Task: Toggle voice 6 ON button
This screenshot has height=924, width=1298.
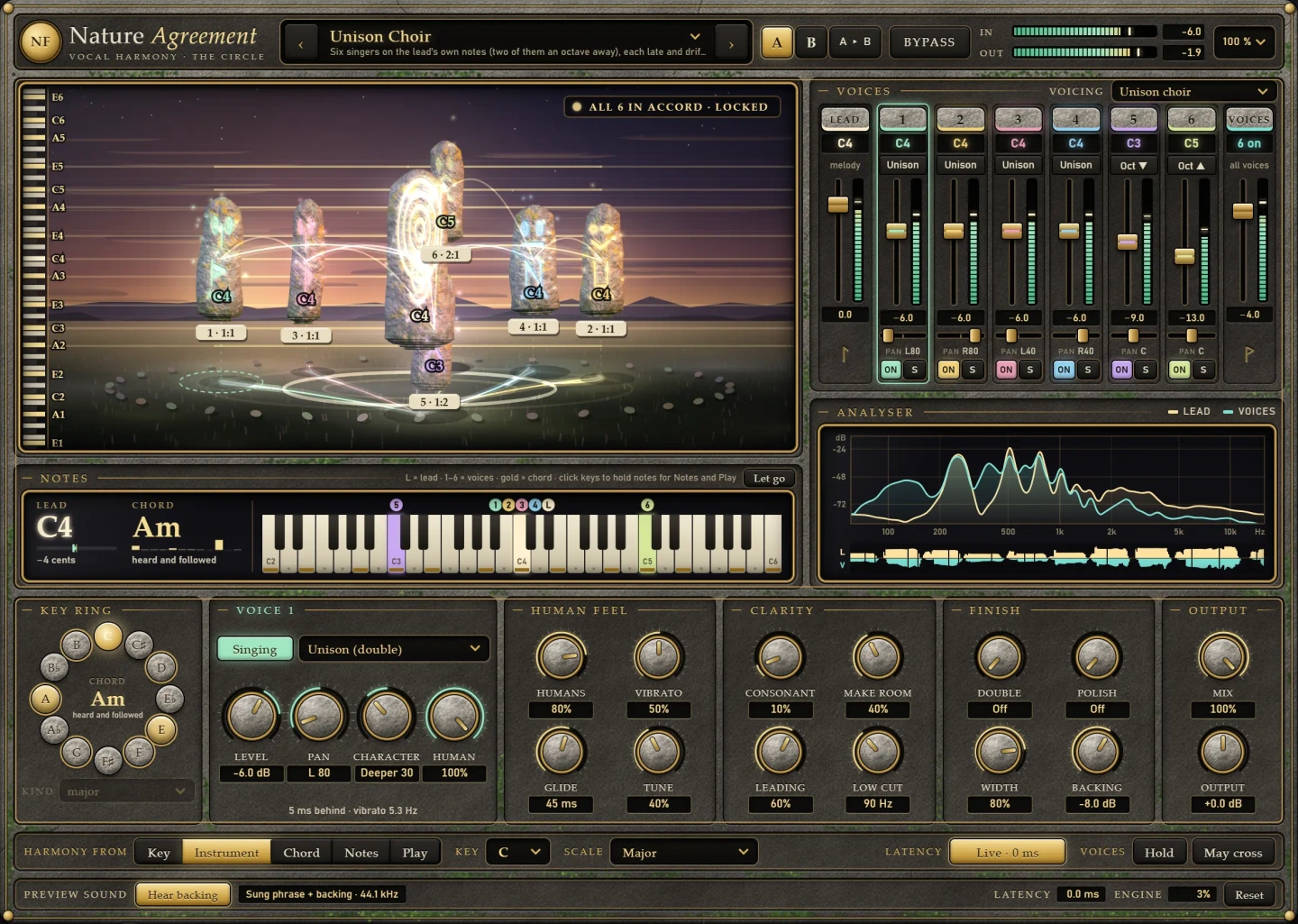Action: [x=1179, y=370]
